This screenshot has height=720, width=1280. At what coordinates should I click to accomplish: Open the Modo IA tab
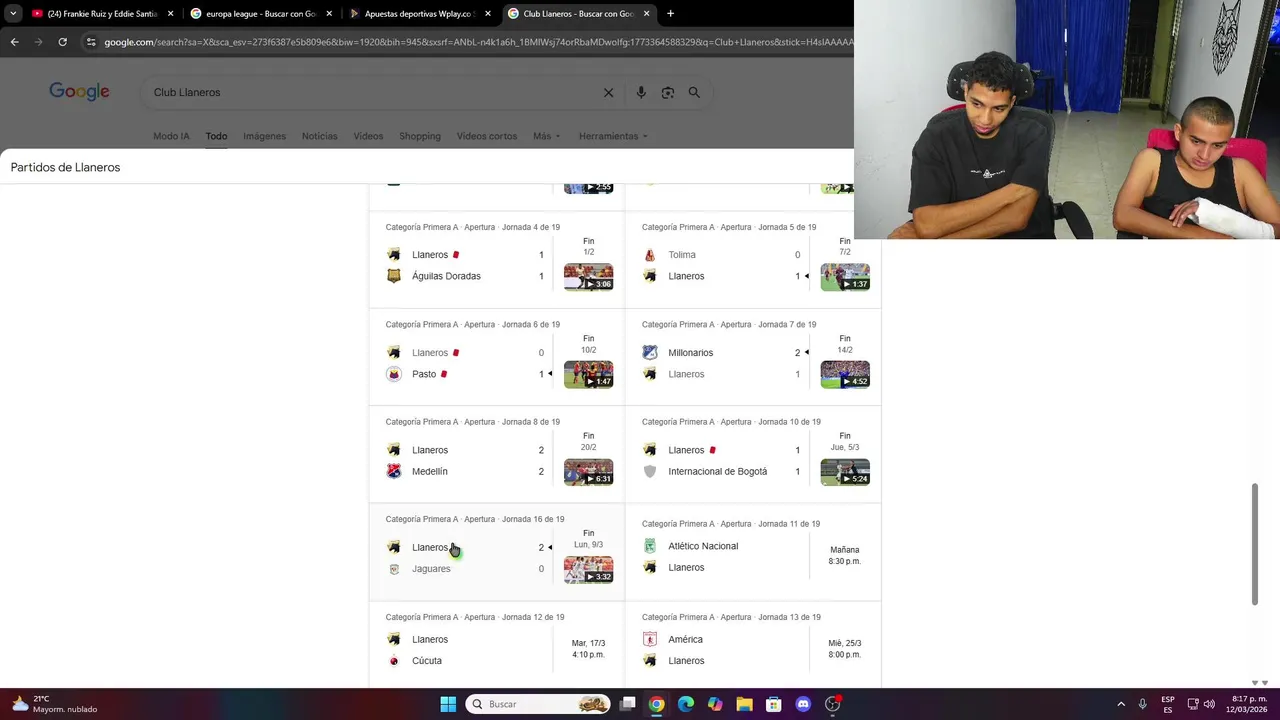pos(171,136)
